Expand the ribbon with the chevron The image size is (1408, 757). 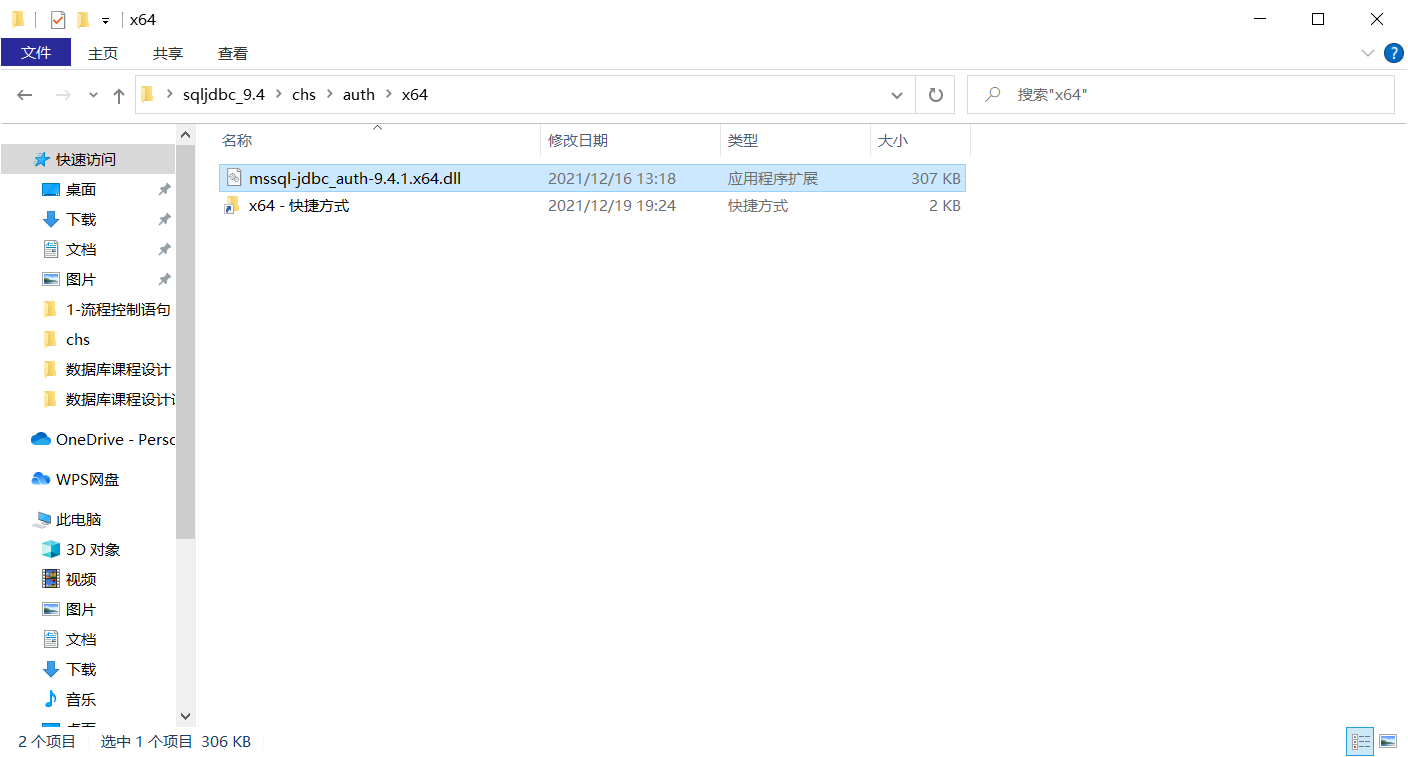point(1368,53)
